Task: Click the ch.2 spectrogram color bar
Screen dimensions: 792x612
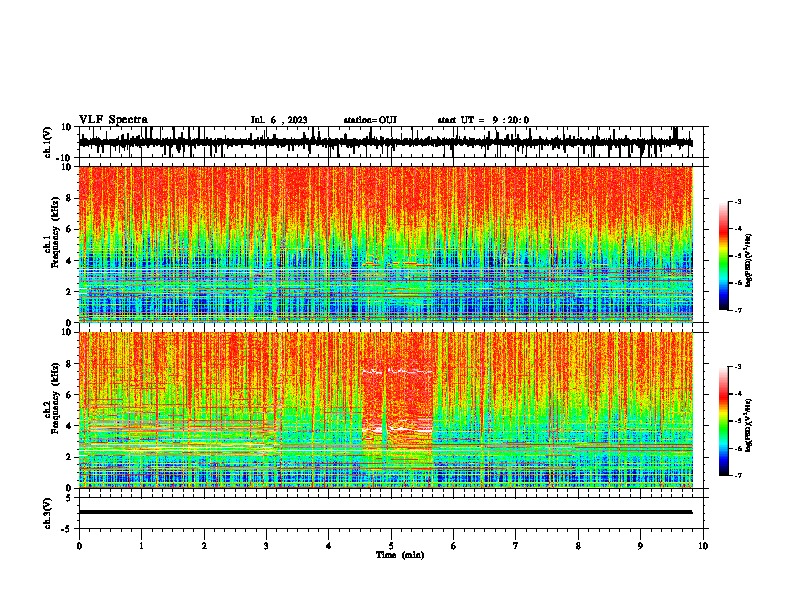Action: (723, 421)
